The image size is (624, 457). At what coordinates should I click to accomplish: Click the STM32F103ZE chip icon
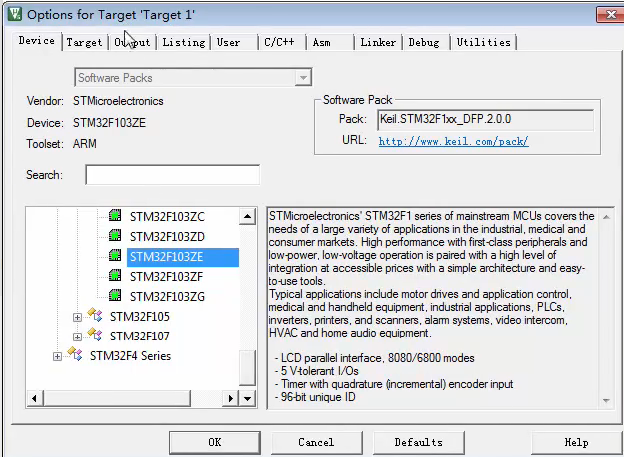(x=115, y=255)
